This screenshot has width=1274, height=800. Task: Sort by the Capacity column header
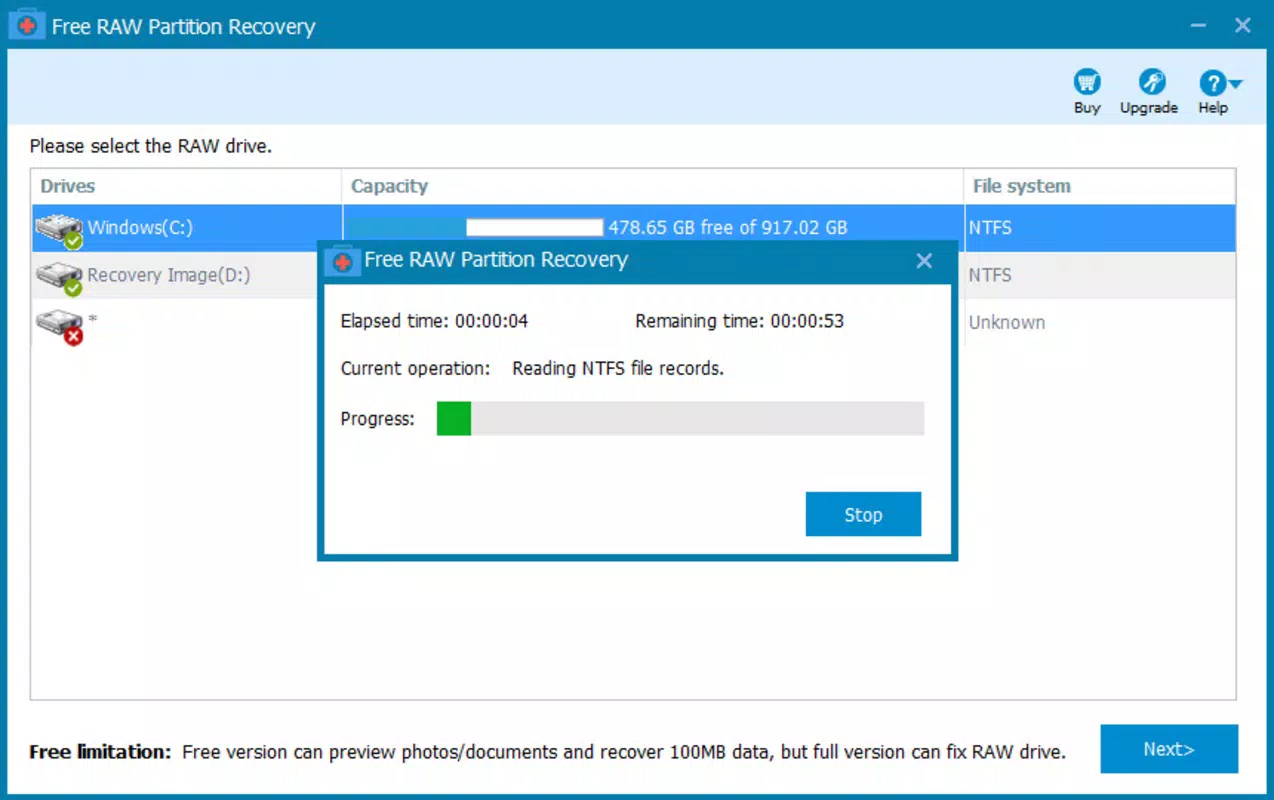(x=653, y=186)
